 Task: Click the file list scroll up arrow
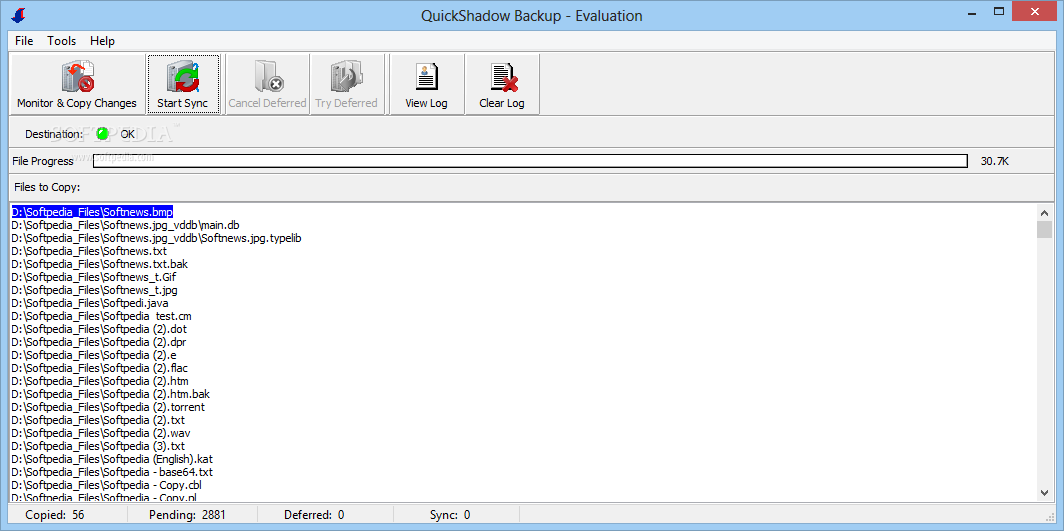1044,212
